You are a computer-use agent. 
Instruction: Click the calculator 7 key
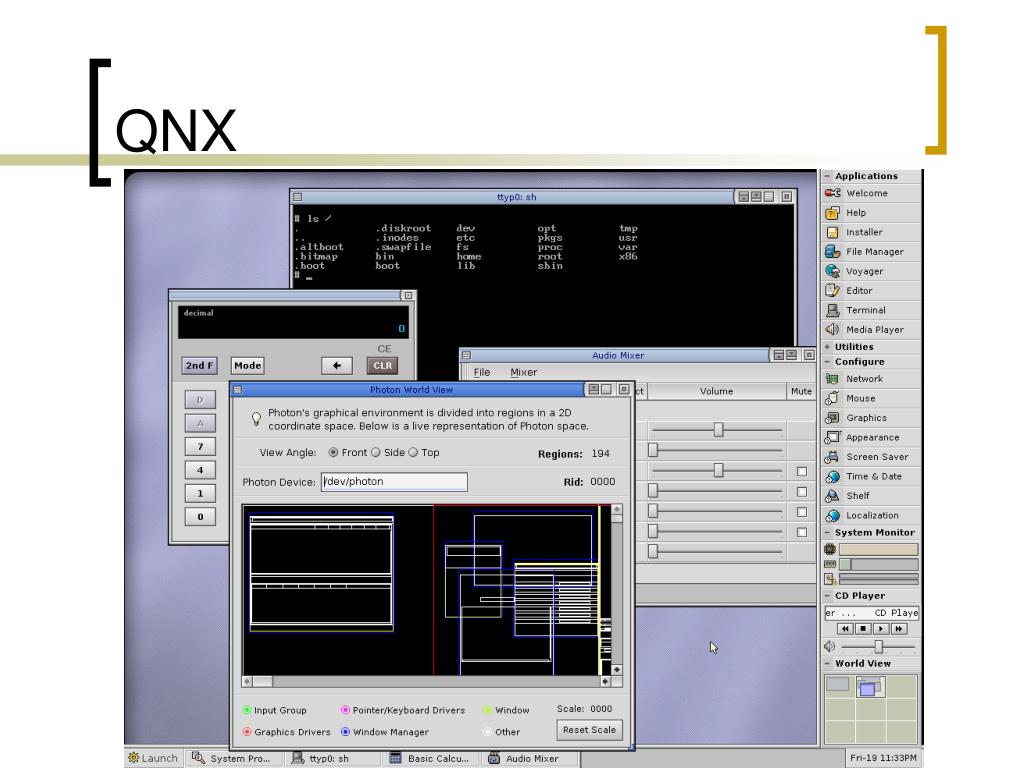[200, 447]
